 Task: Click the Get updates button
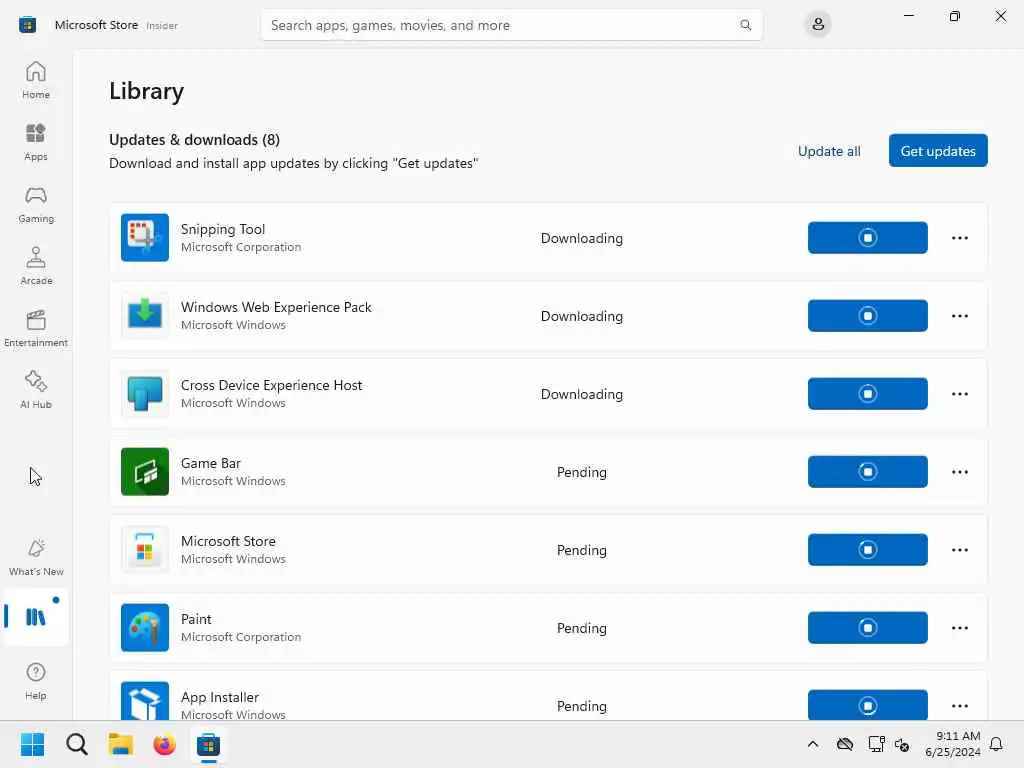click(938, 151)
